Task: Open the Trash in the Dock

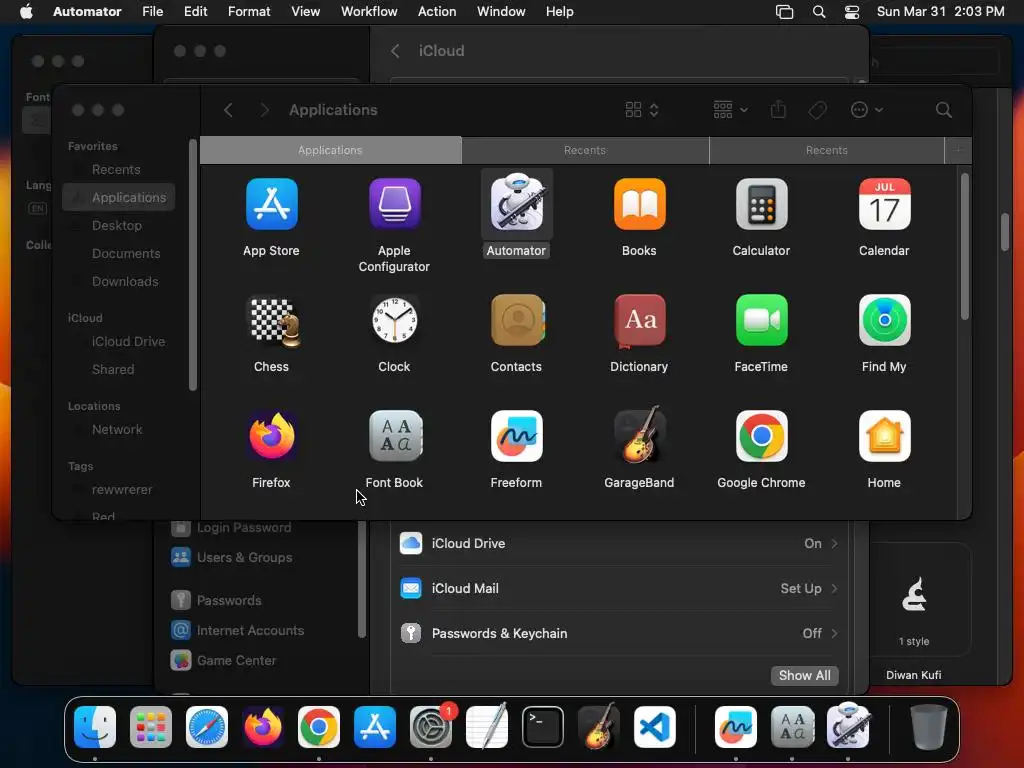Action: pyautogui.click(x=929, y=727)
